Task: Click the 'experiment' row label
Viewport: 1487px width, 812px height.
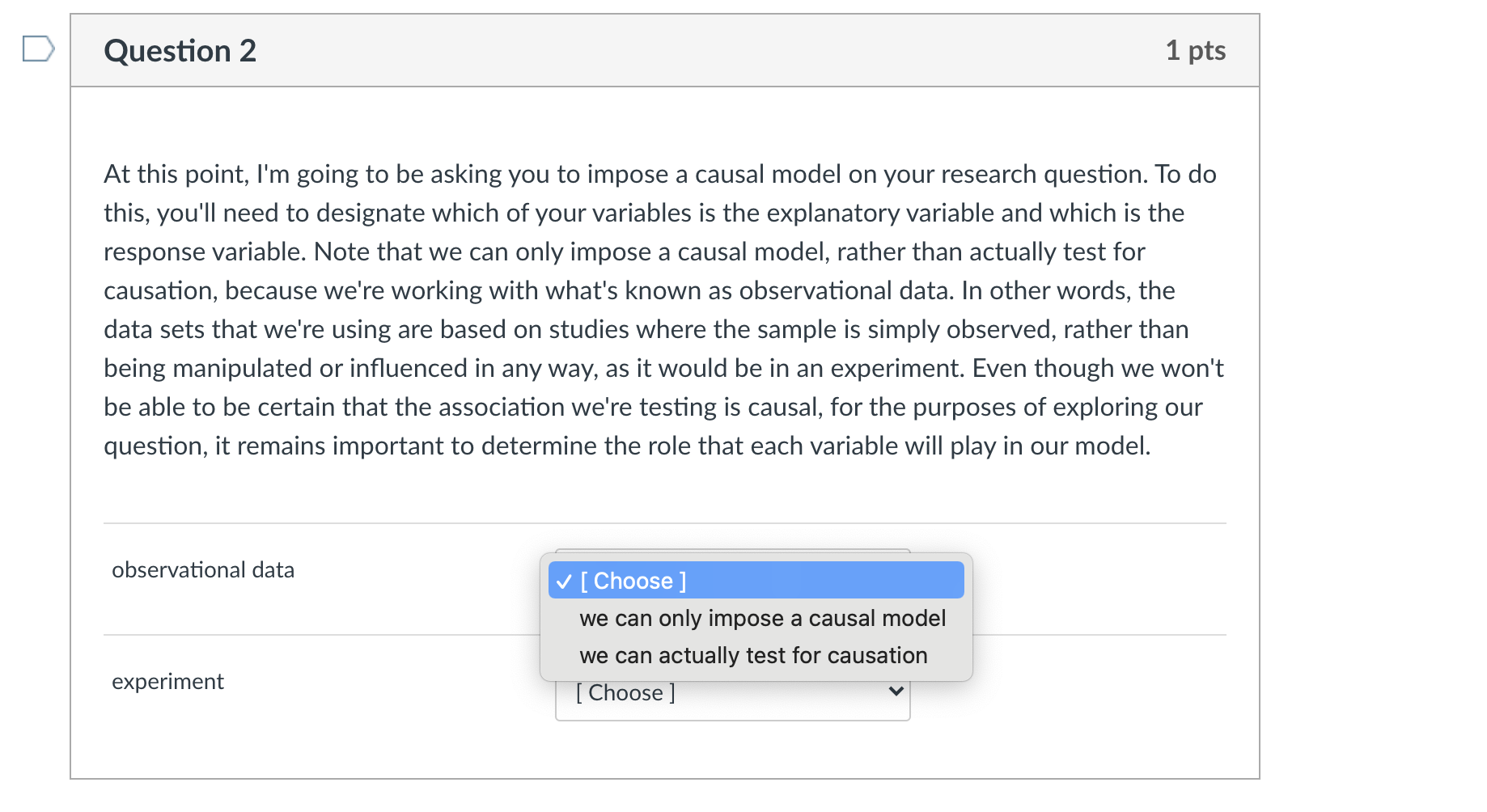Action: point(167,681)
